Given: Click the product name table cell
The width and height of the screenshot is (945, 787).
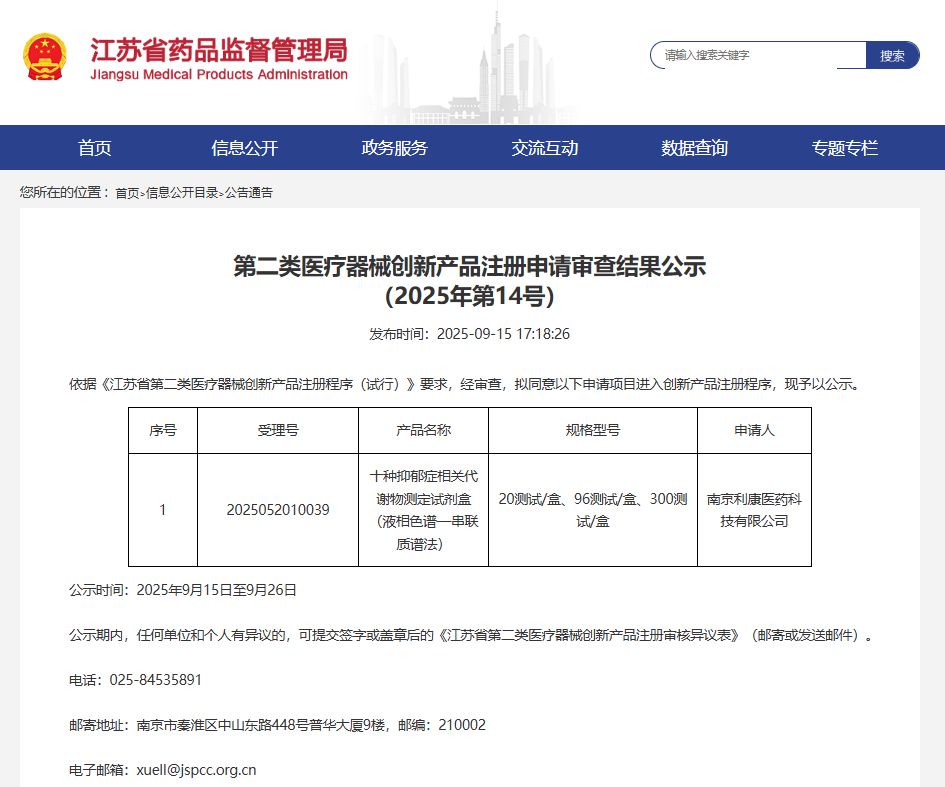Looking at the screenshot, I should [x=423, y=510].
